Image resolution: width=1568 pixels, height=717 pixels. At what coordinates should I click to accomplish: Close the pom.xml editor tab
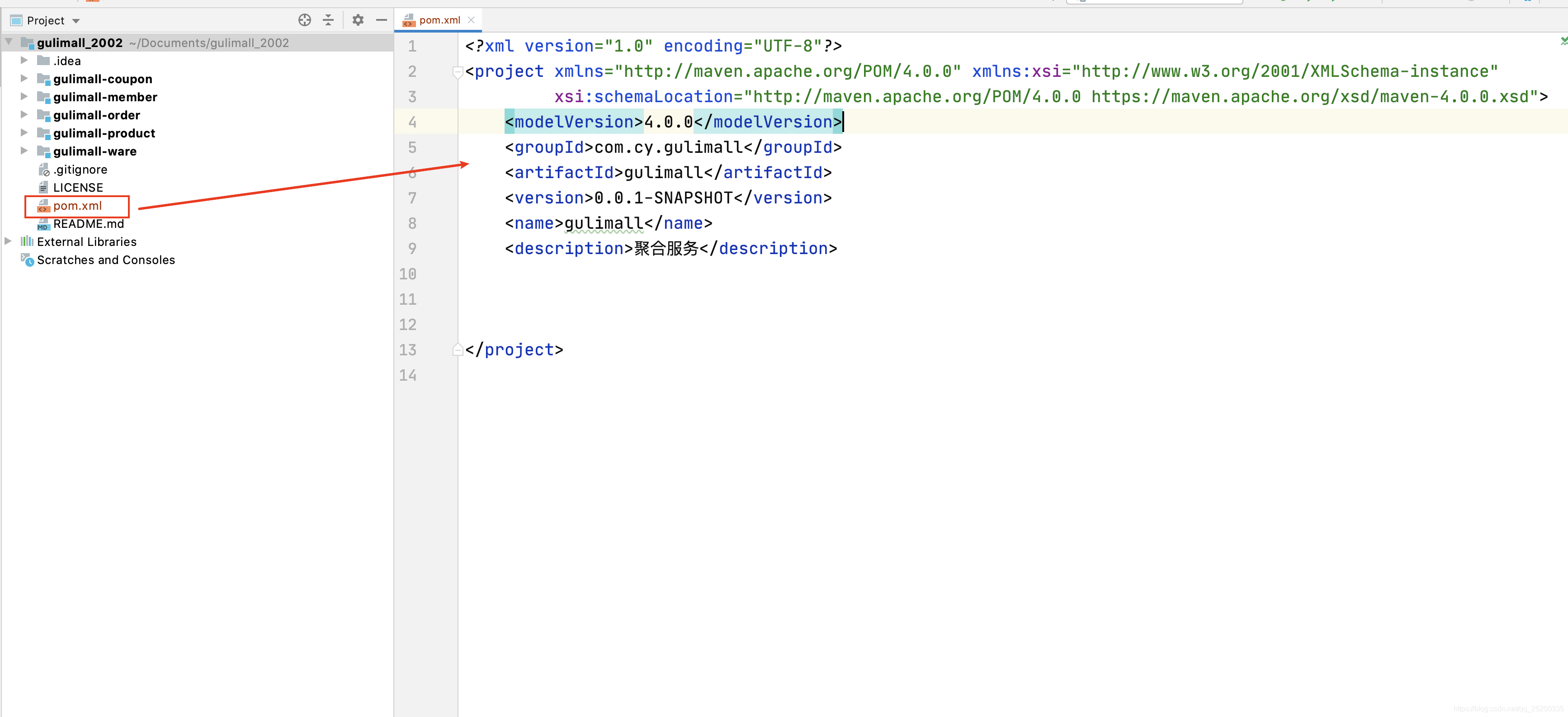[x=471, y=20]
